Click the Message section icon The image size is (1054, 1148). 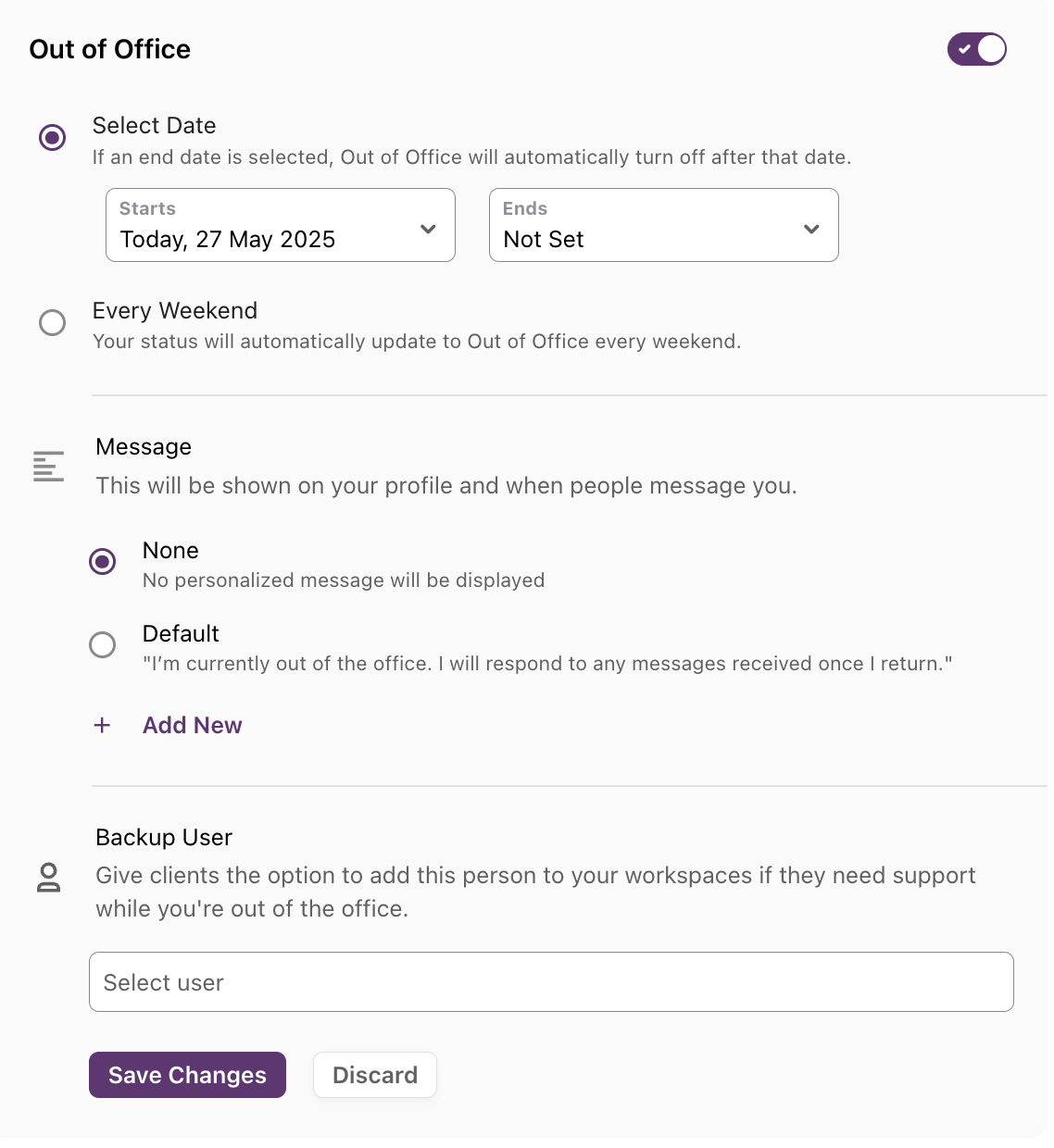tap(48, 468)
